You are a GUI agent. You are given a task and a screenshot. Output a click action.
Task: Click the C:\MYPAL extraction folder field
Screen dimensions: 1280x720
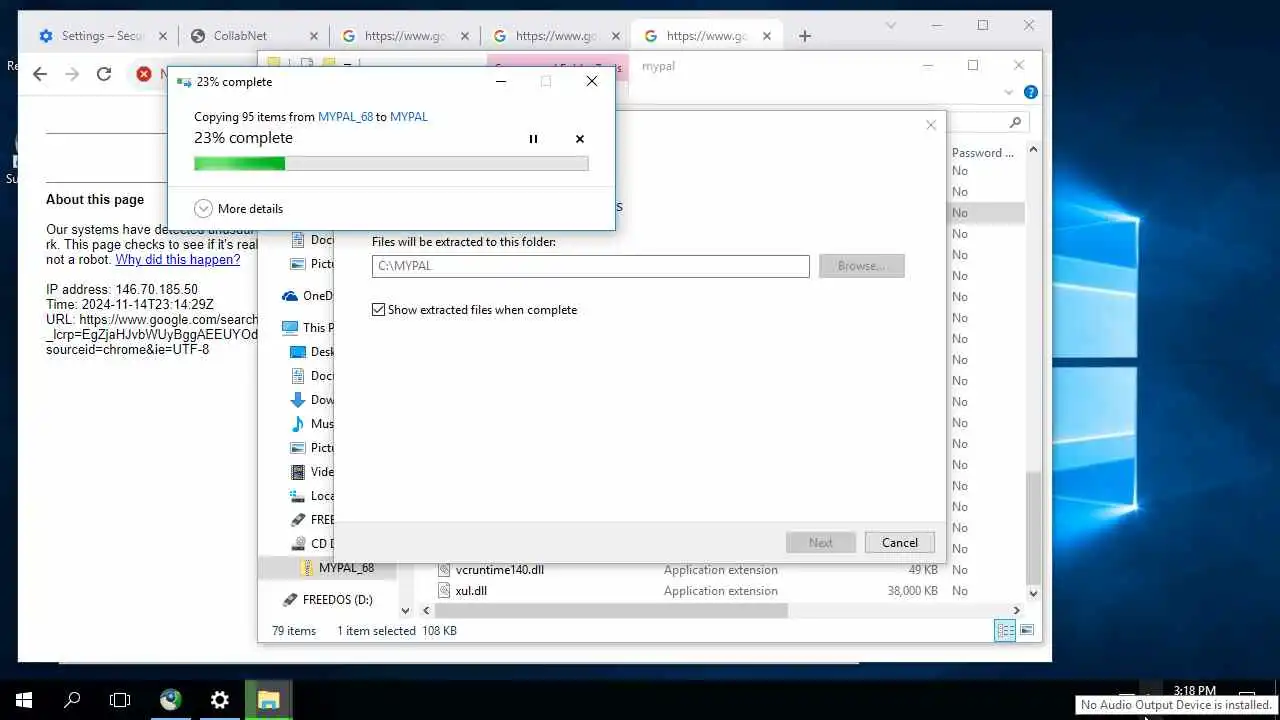click(x=590, y=266)
